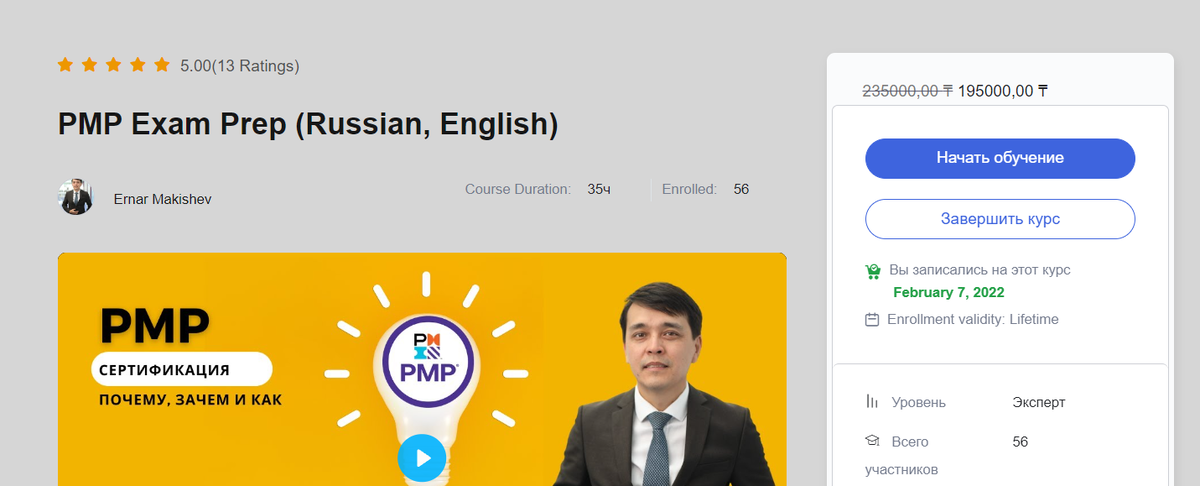Click the third rating star
The image size is (1200, 486).
[x=114, y=65]
